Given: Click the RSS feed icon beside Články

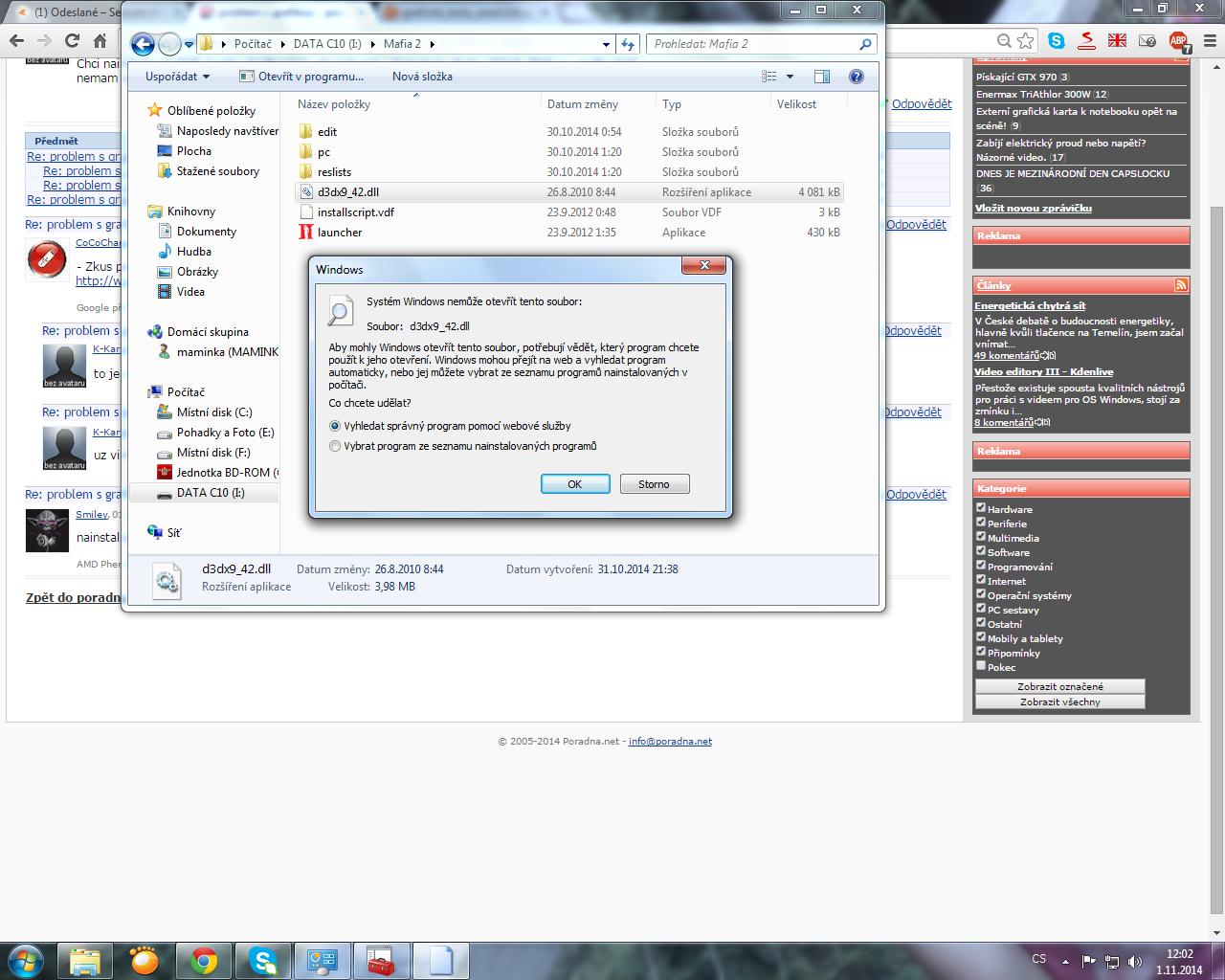Looking at the screenshot, I should [1181, 285].
